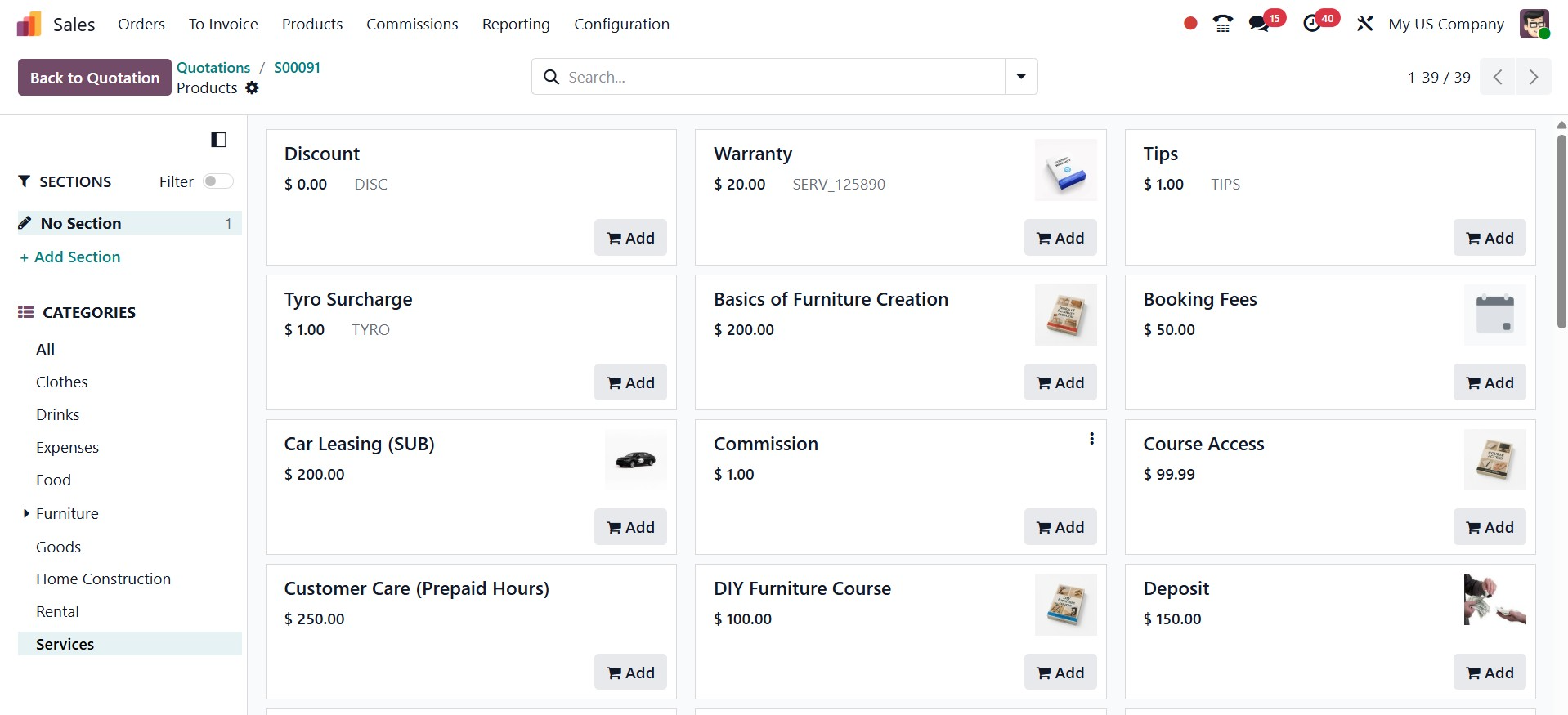The width and height of the screenshot is (1568, 715).
Task: Expand the Furniture category
Action: (26, 513)
